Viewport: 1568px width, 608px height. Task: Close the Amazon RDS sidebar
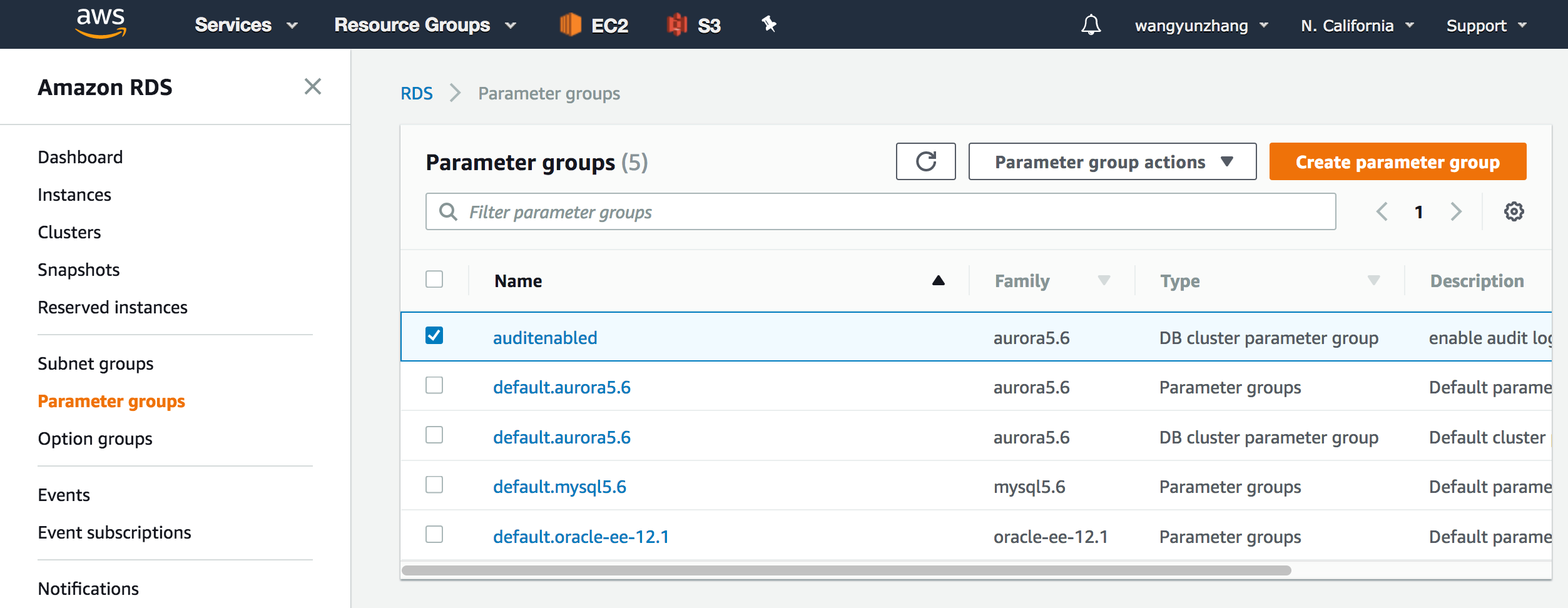(313, 86)
